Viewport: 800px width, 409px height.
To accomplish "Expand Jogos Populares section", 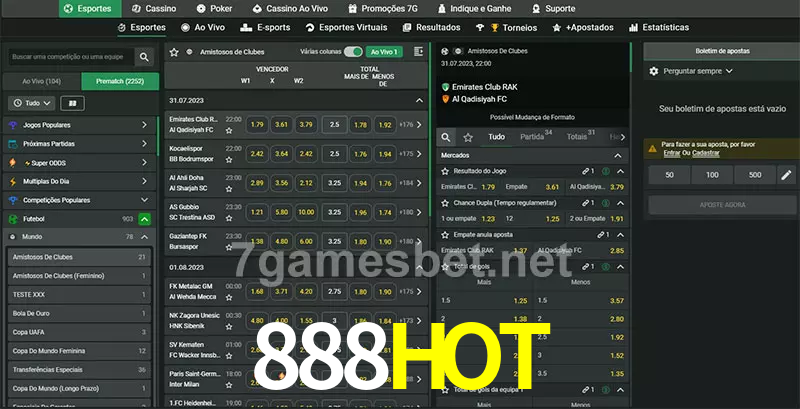I will click(x=144, y=125).
